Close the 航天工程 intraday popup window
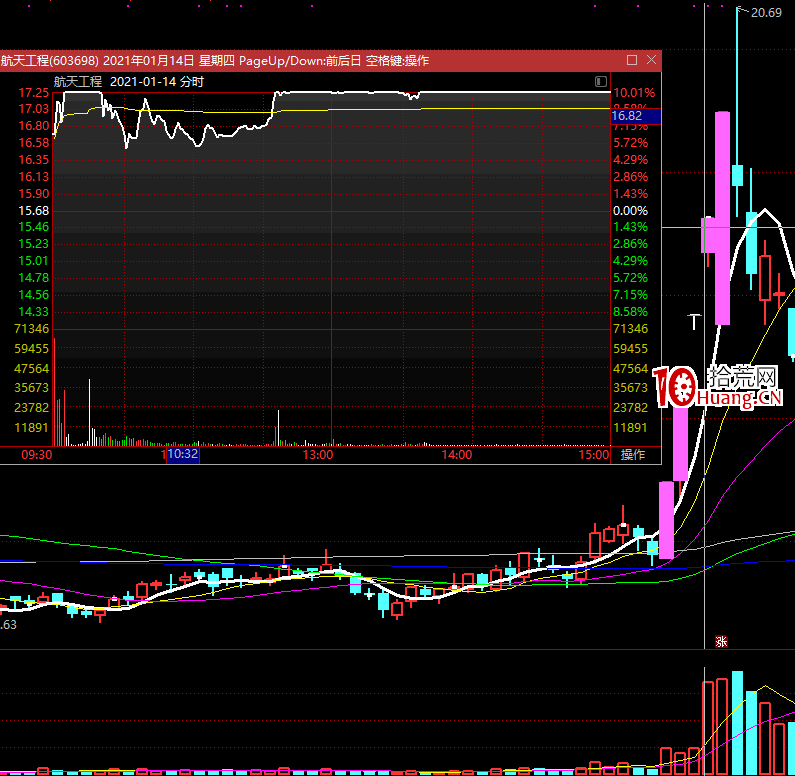Viewport: 795px width, 776px height. (652, 60)
